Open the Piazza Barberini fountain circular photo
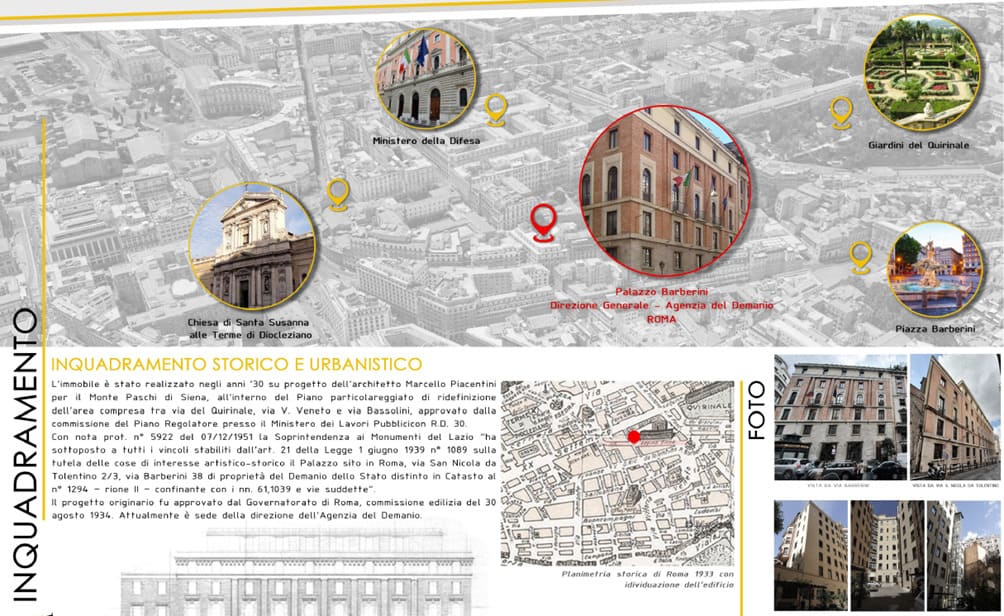This screenshot has height=616, width=1004. pos(934,270)
